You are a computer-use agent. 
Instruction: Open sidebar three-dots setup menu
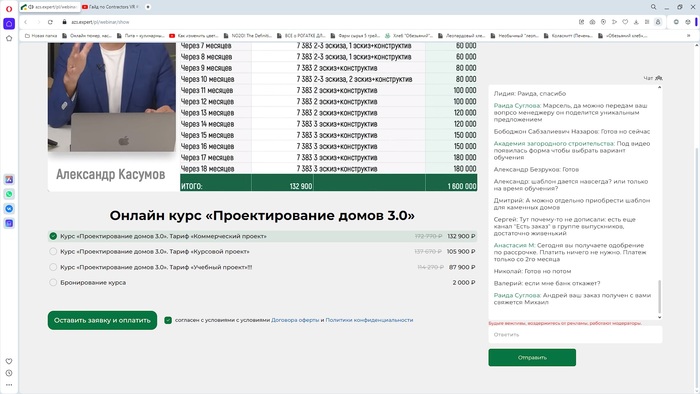(9, 385)
